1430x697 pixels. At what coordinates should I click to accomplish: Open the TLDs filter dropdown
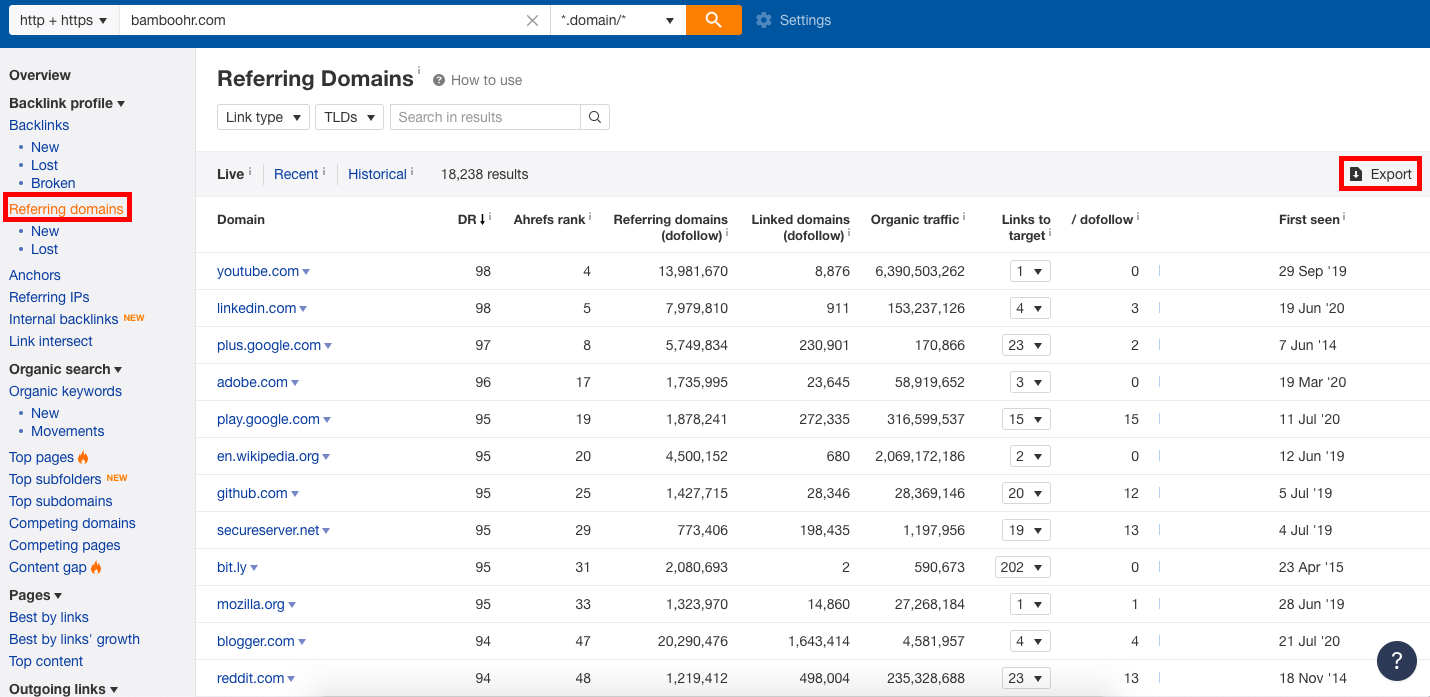click(349, 117)
